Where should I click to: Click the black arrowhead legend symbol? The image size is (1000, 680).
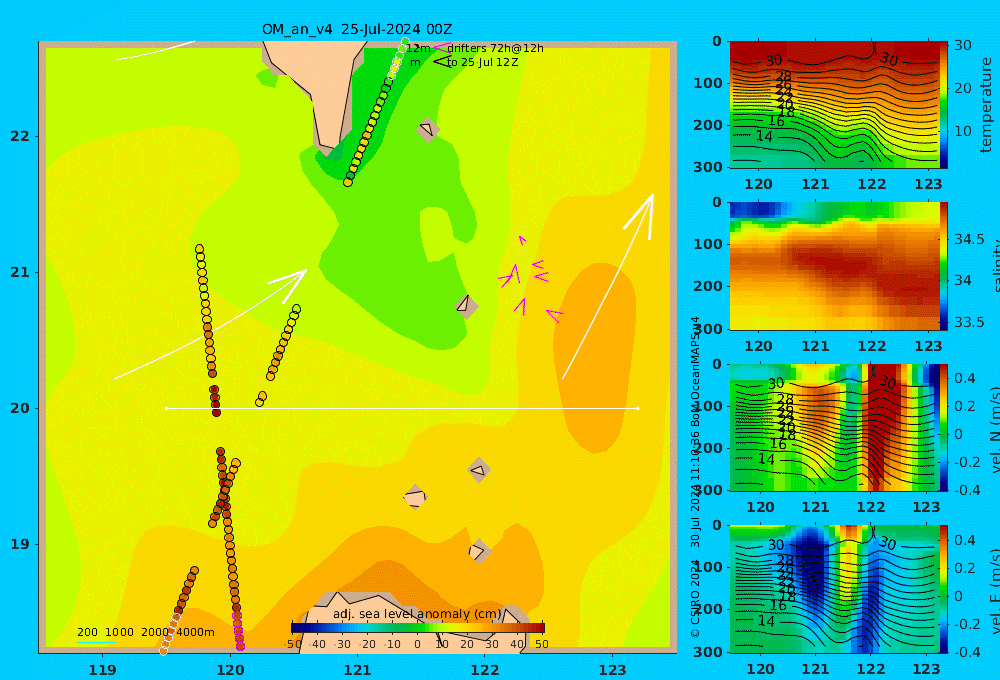(x=441, y=62)
